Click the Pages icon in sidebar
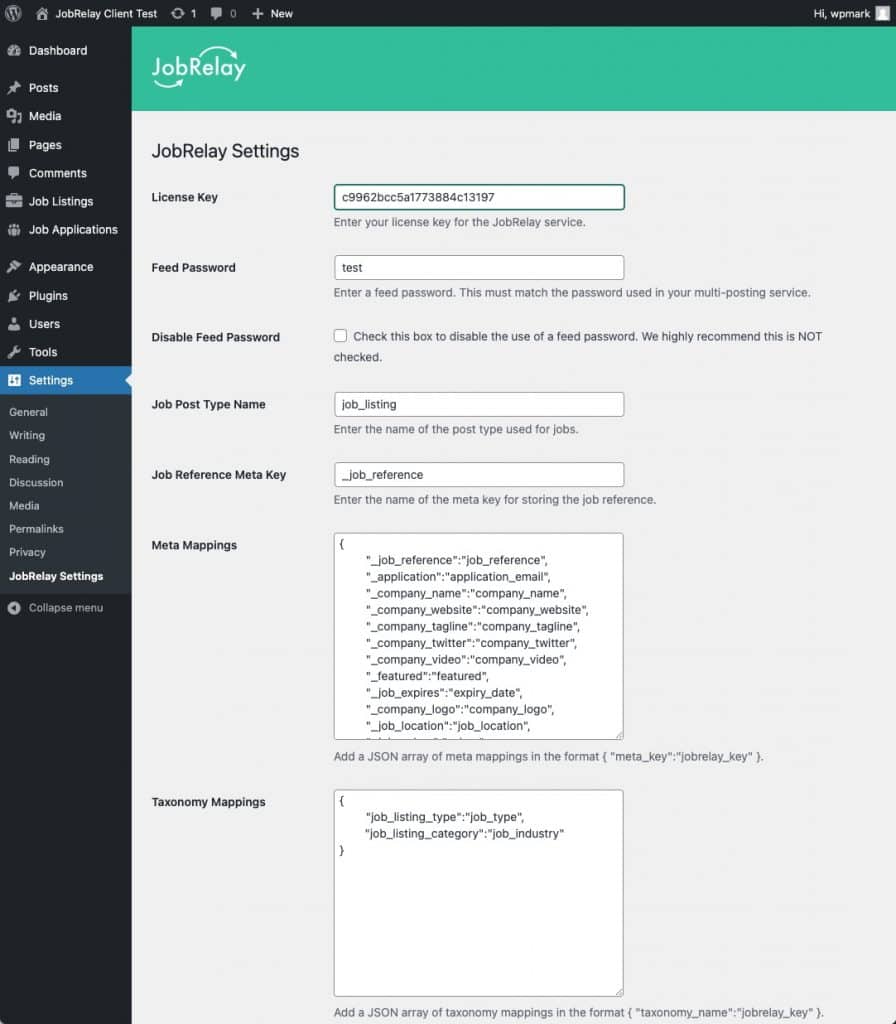This screenshot has width=896, height=1024. coord(14,145)
